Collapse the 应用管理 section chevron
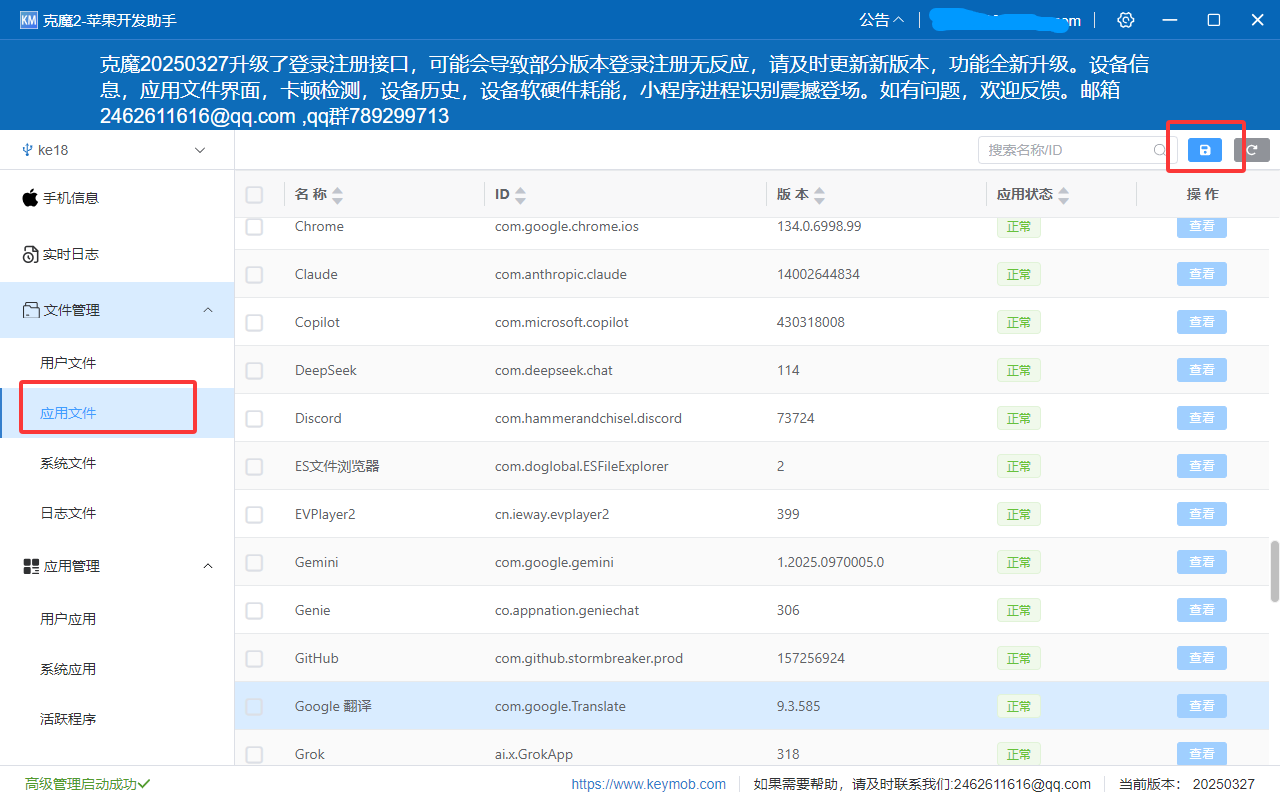 [x=208, y=565]
